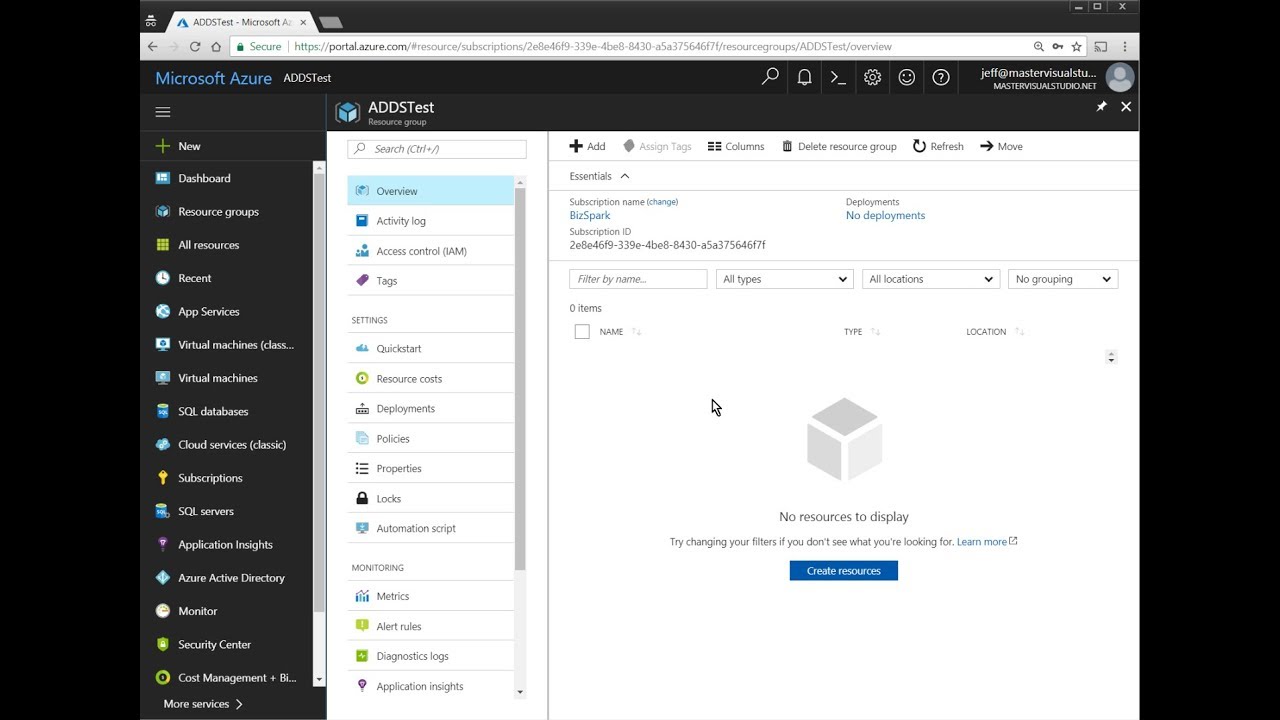Click the Dashboard icon in sidebar

point(163,178)
